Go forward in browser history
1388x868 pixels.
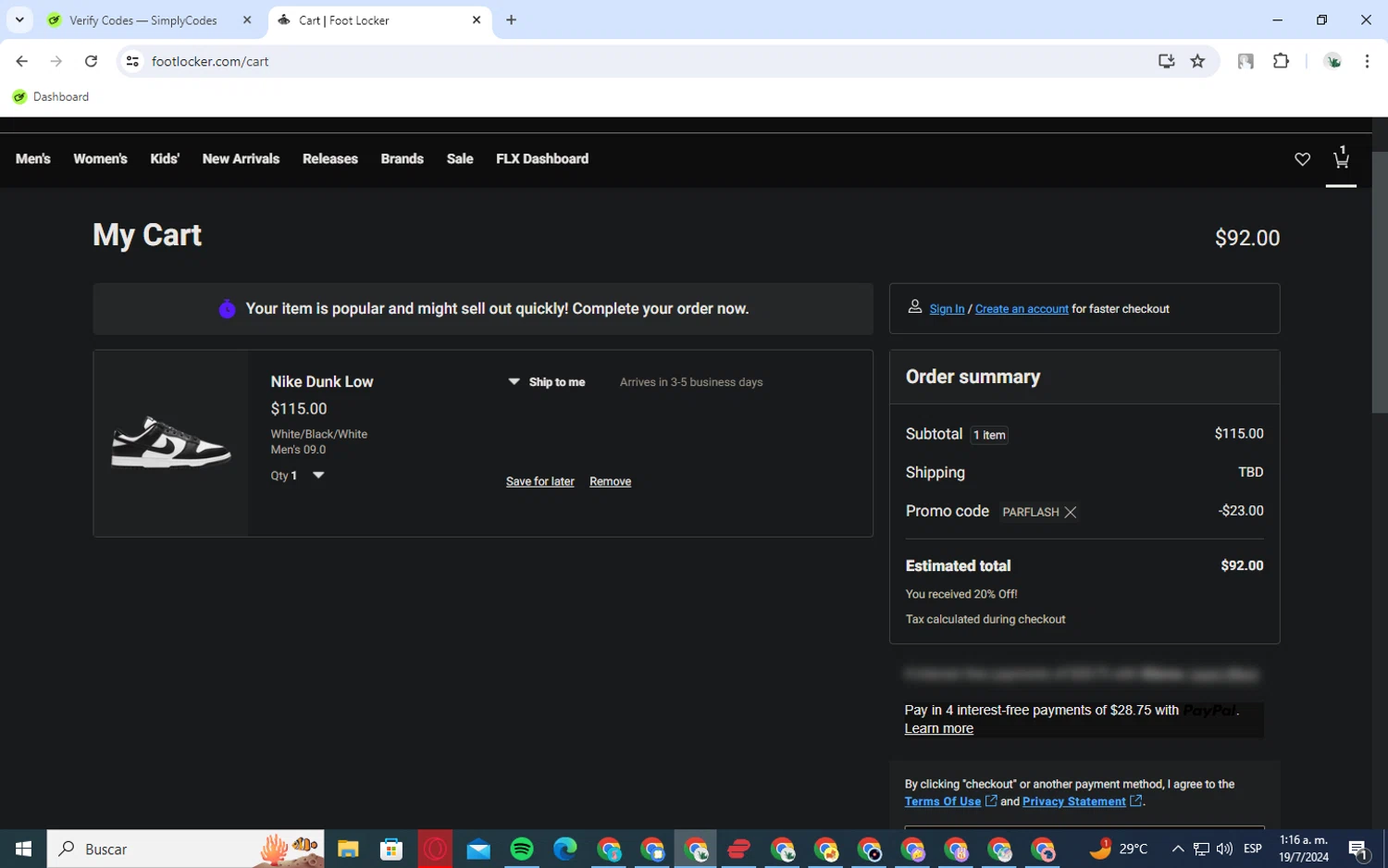(56, 61)
